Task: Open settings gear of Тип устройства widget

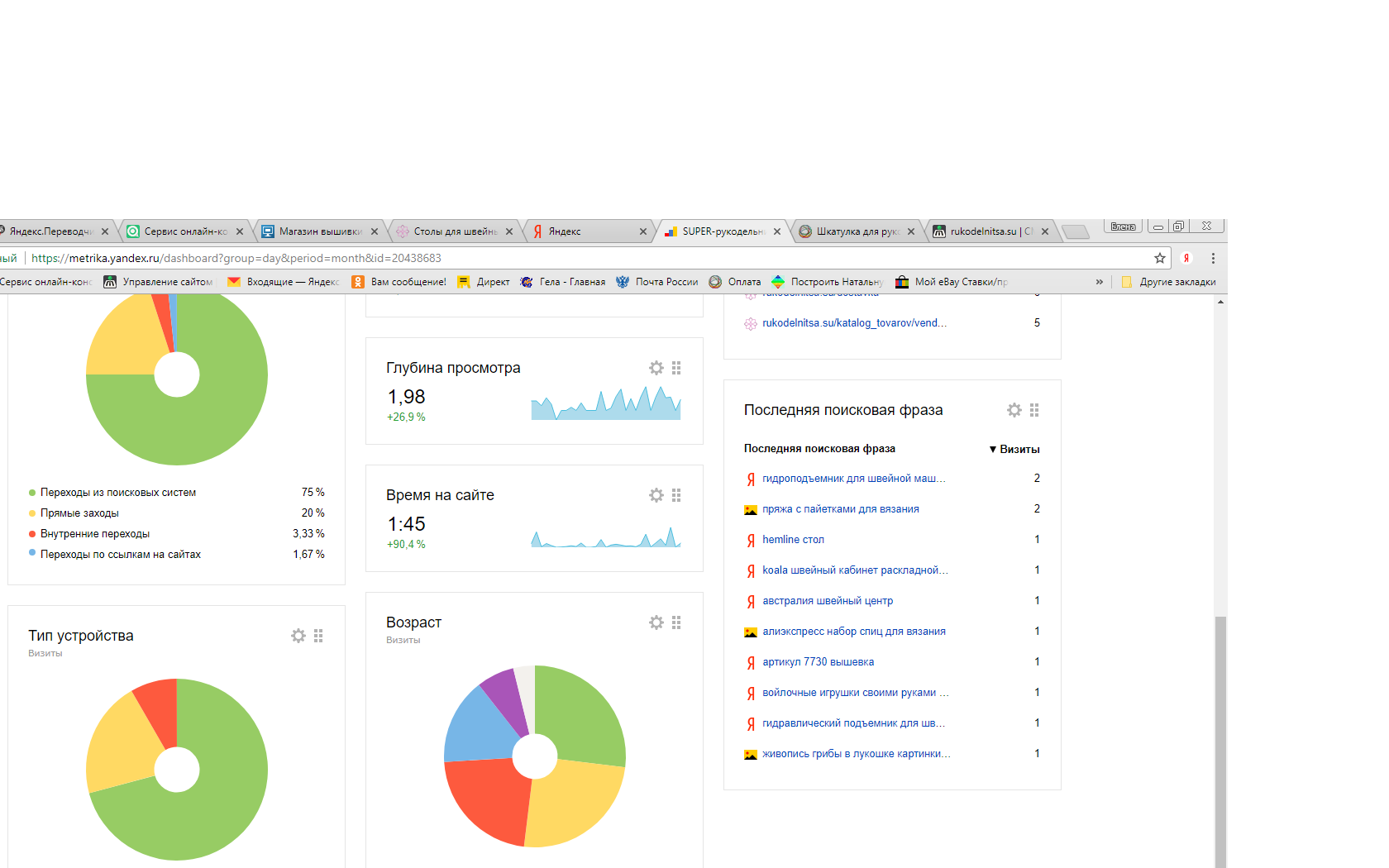Action: [x=298, y=636]
